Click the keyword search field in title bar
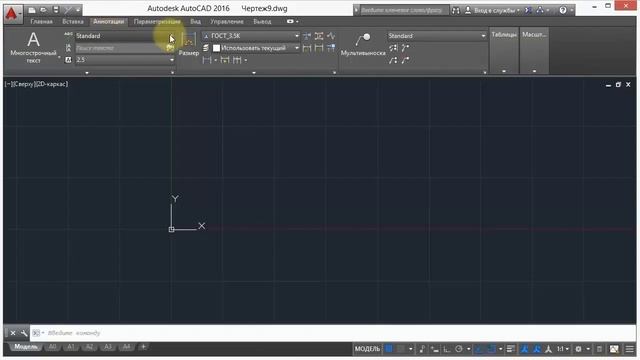640x360 pixels. (x=404, y=10)
